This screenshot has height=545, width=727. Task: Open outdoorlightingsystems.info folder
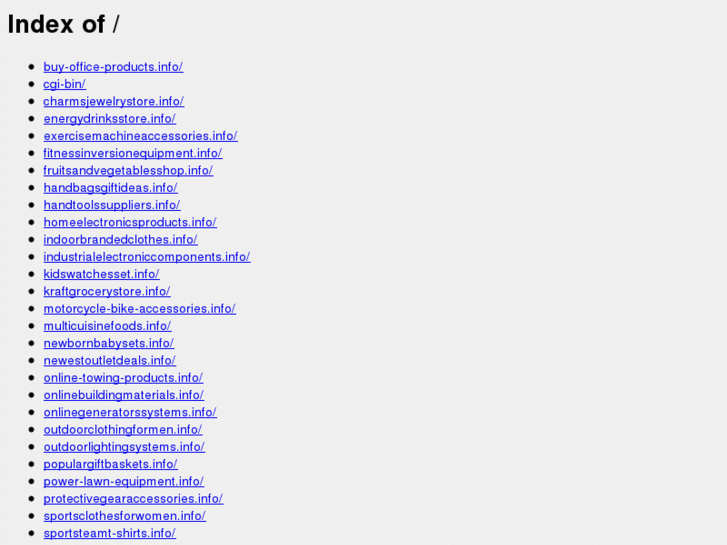(x=124, y=447)
